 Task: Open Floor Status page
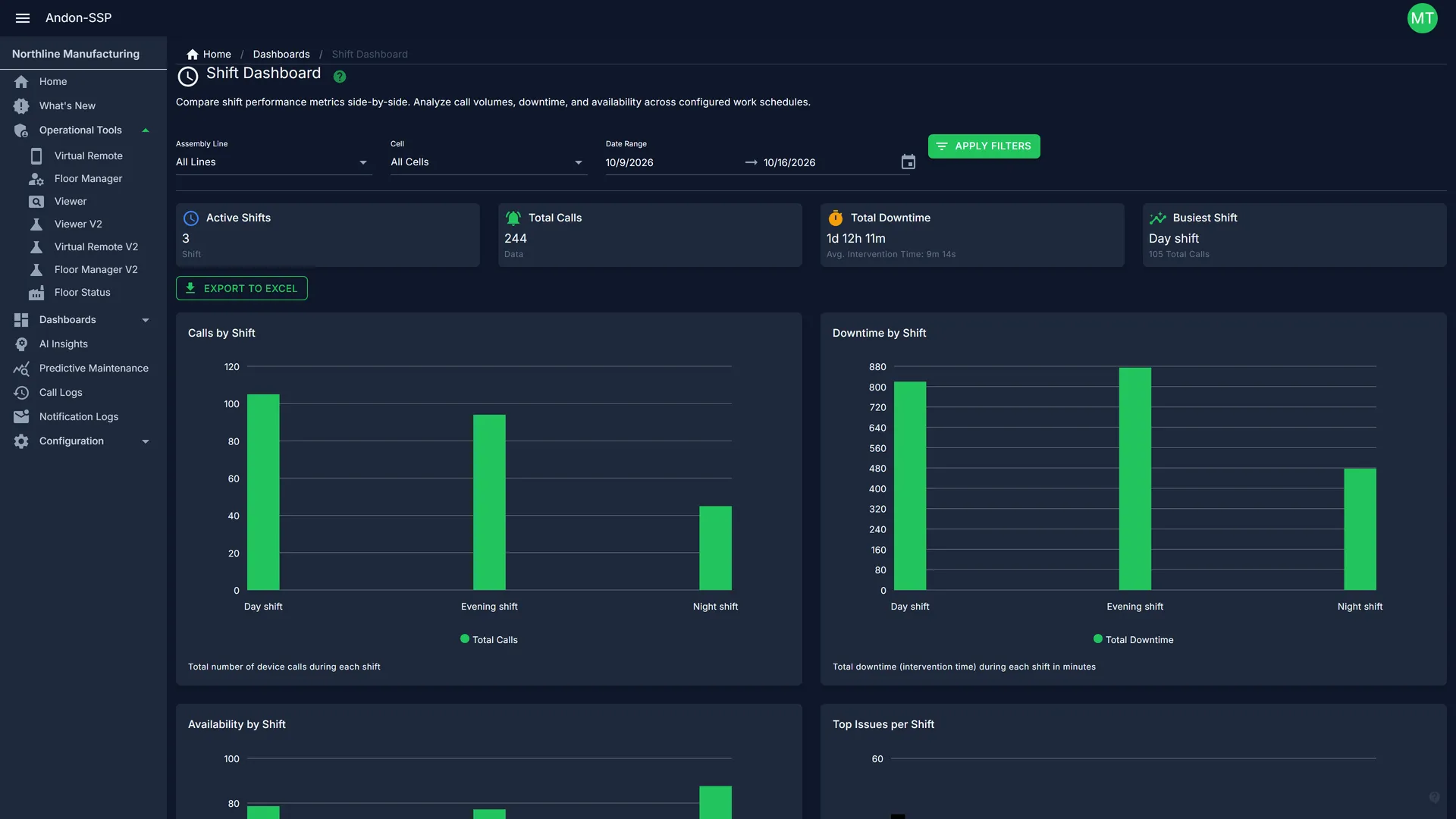[83, 293]
